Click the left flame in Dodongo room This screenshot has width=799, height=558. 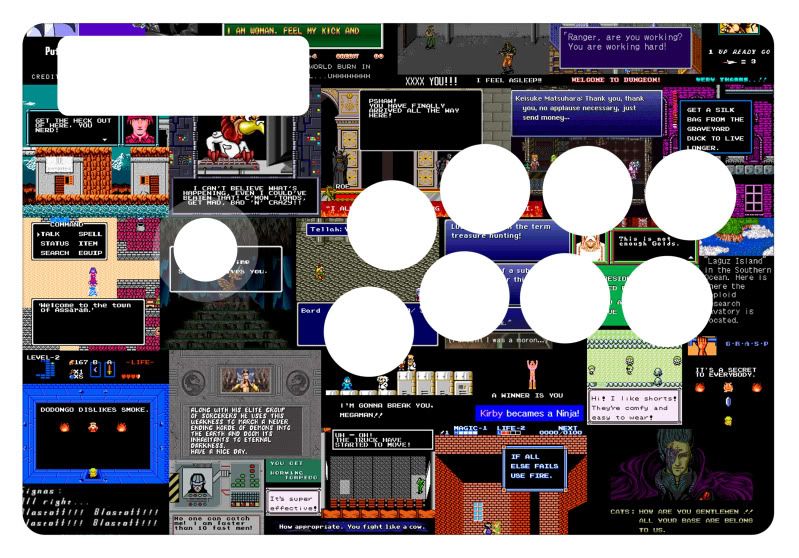(64, 427)
